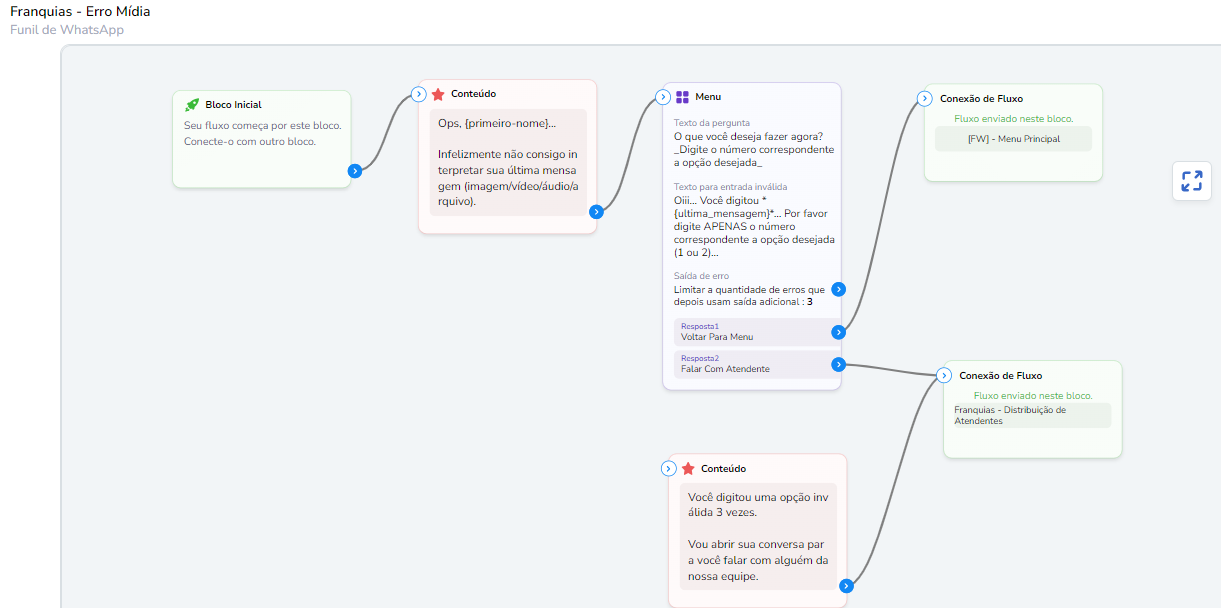Click the input chevron of the invalid-option Conteúdo block
Image resolution: width=1221 pixels, height=608 pixels.
669,469
